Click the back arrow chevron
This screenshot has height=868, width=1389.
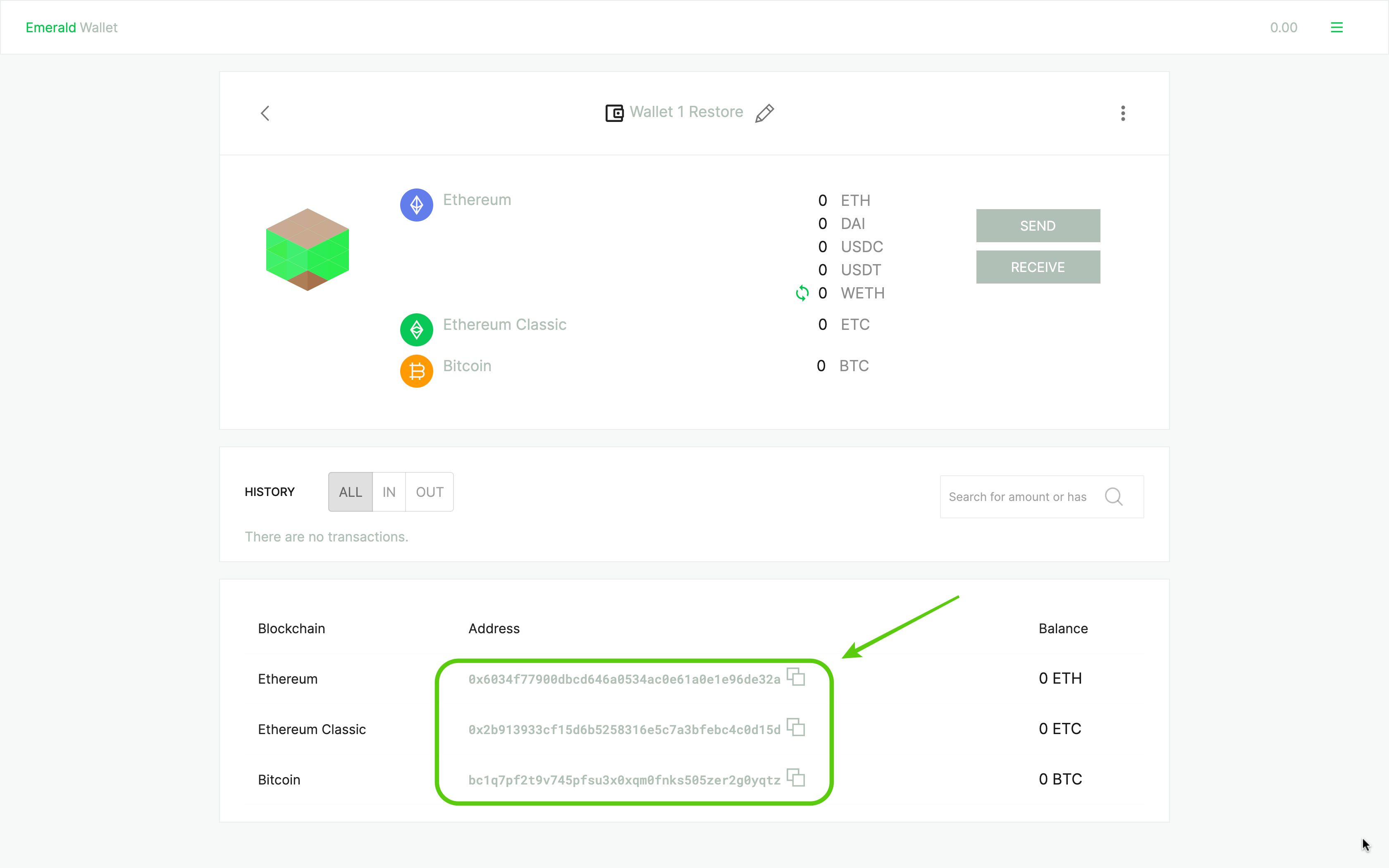pyautogui.click(x=265, y=113)
